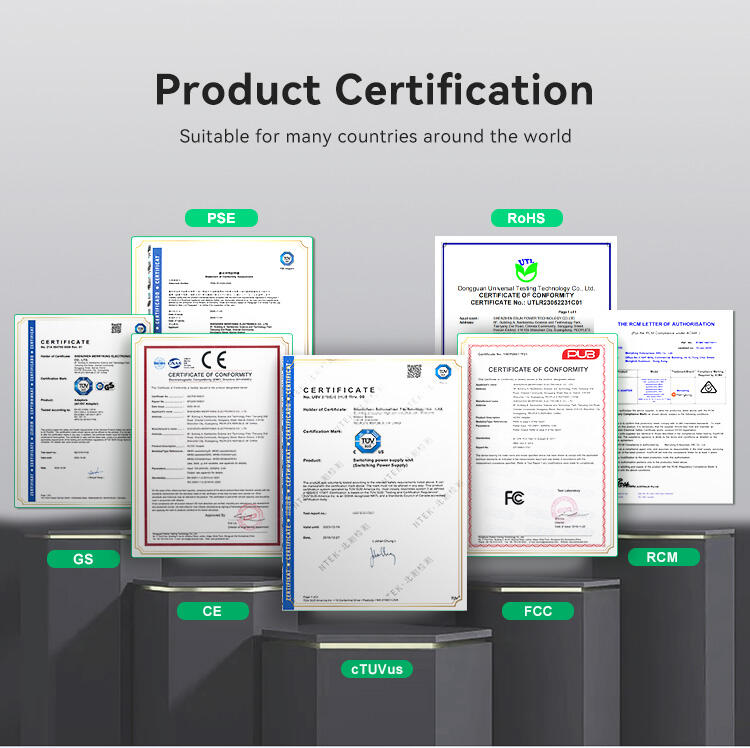Open the CE certificate of conformity
This screenshot has height=748, width=750.
[212, 445]
